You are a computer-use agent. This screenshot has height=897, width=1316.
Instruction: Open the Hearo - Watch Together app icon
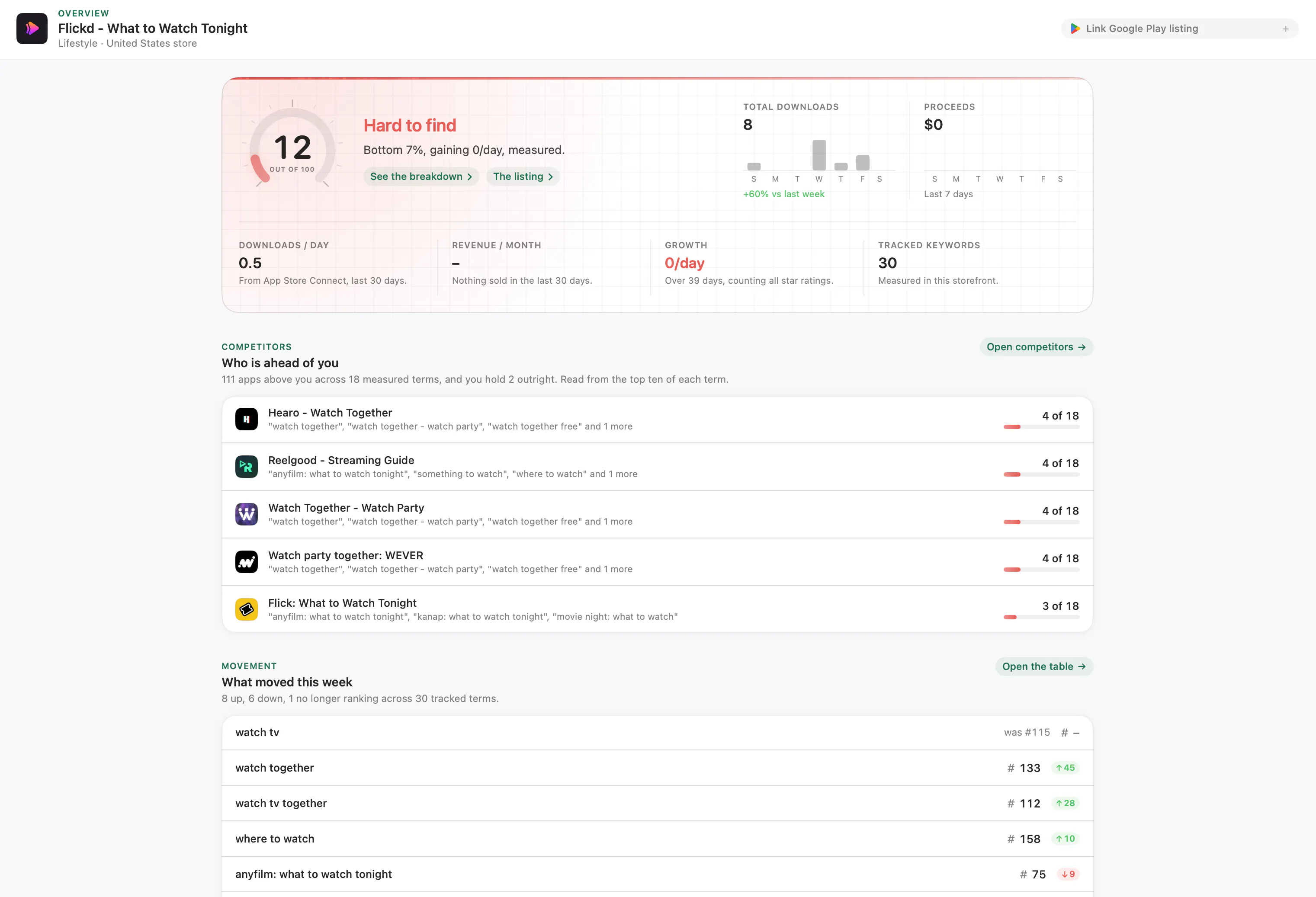pyautogui.click(x=246, y=419)
